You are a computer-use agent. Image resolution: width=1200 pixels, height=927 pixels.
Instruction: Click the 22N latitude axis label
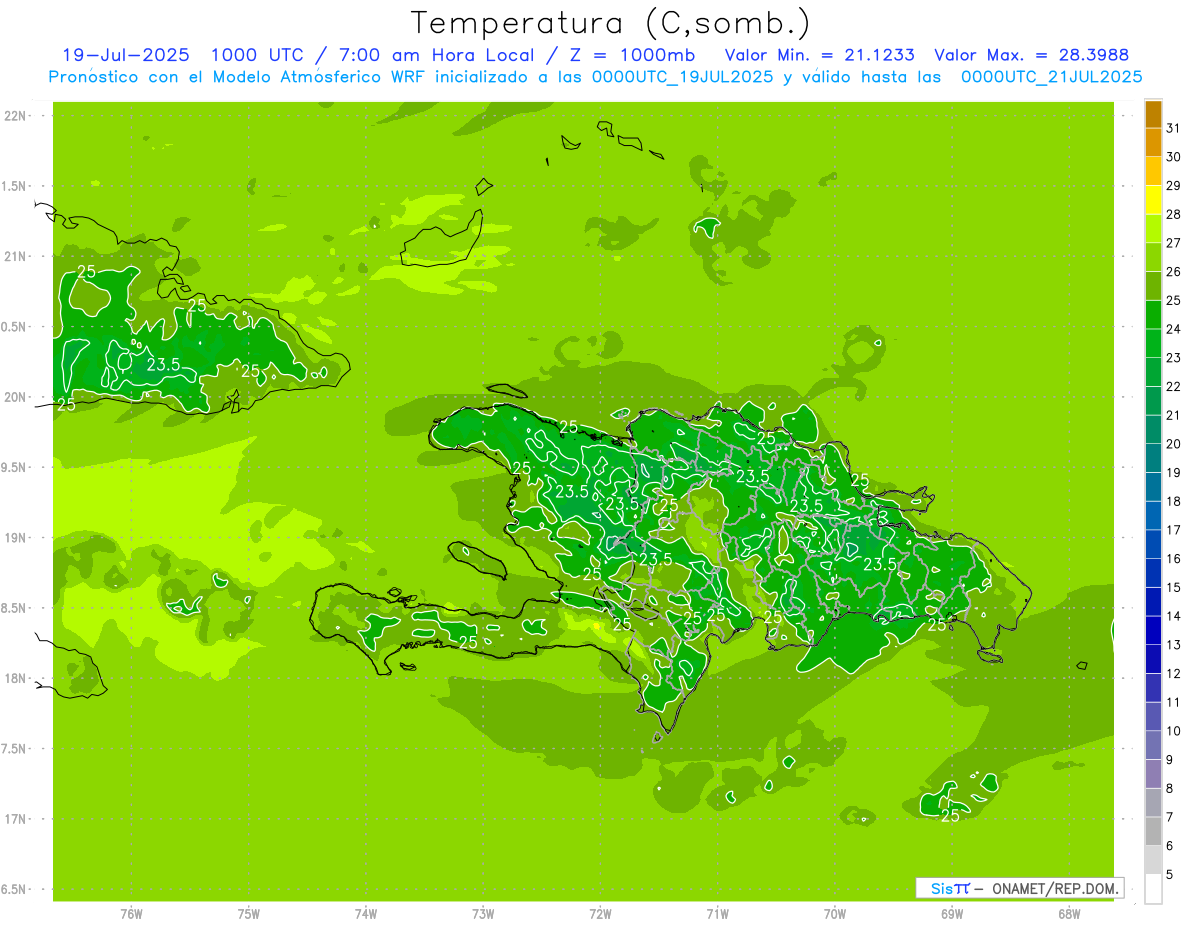[15, 116]
